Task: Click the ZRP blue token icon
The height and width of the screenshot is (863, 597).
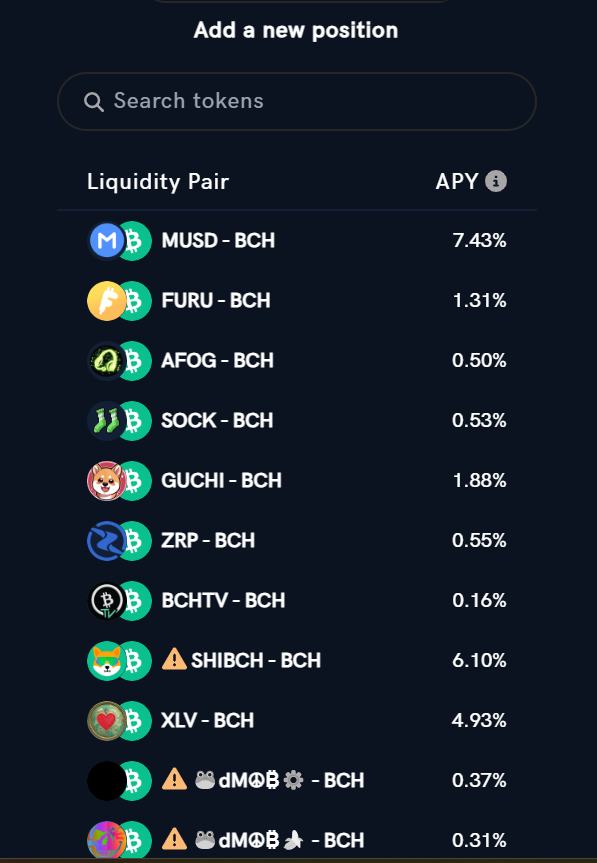Action: tap(107, 540)
